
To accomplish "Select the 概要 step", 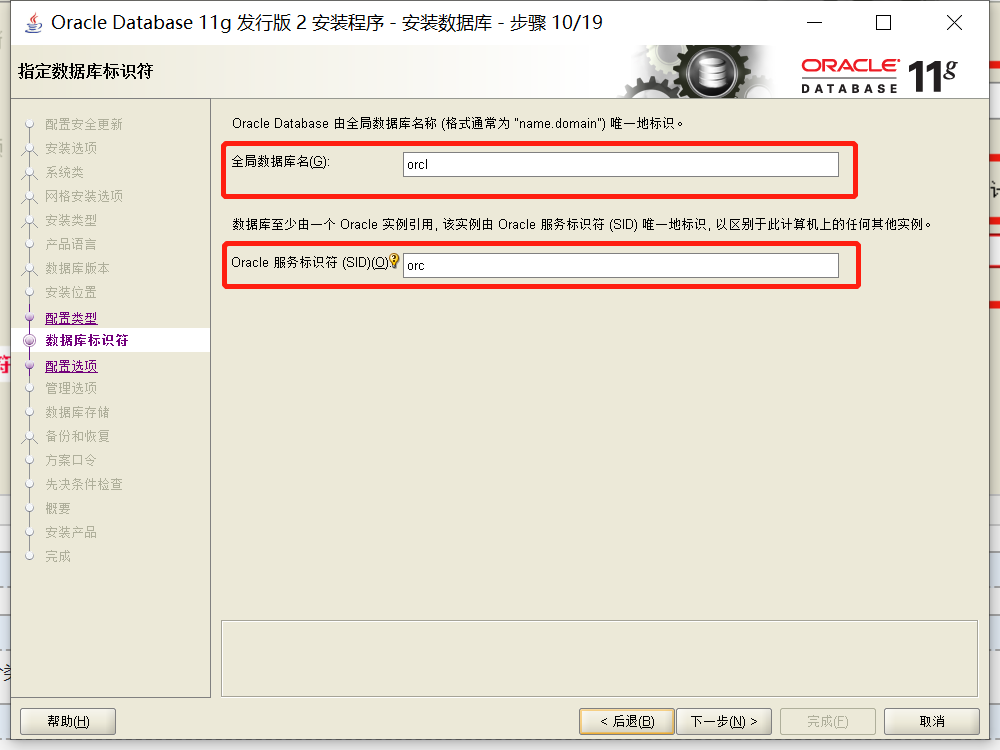I will pyautogui.click(x=58, y=508).
